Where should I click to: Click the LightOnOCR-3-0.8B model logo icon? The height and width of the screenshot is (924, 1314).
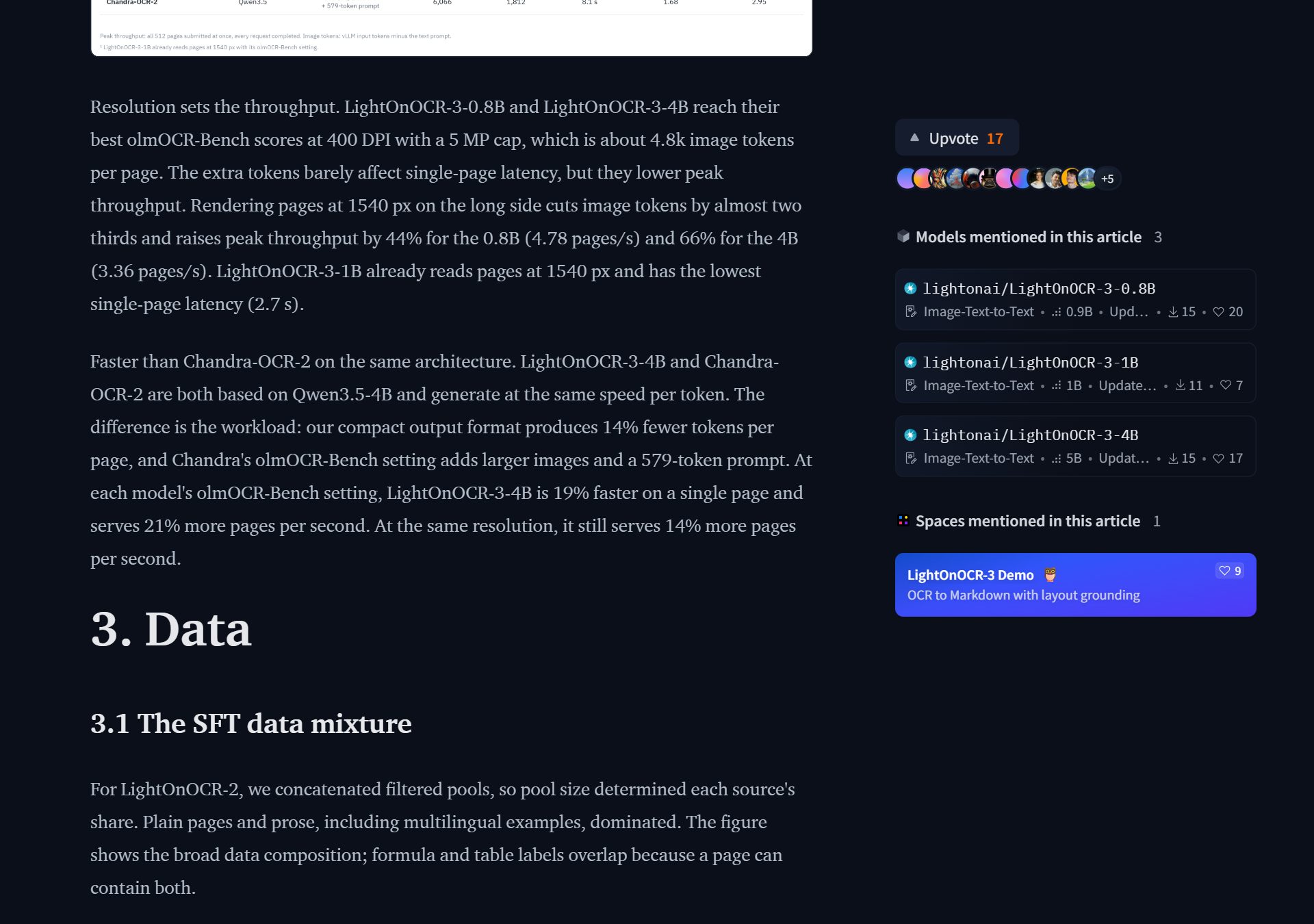pos(910,289)
